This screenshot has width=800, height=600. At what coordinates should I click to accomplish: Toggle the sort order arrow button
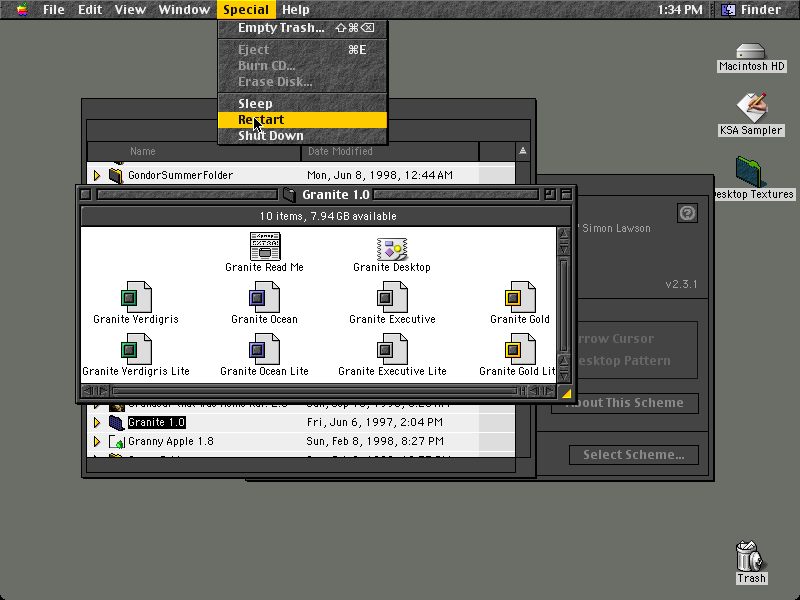click(522, 151)
